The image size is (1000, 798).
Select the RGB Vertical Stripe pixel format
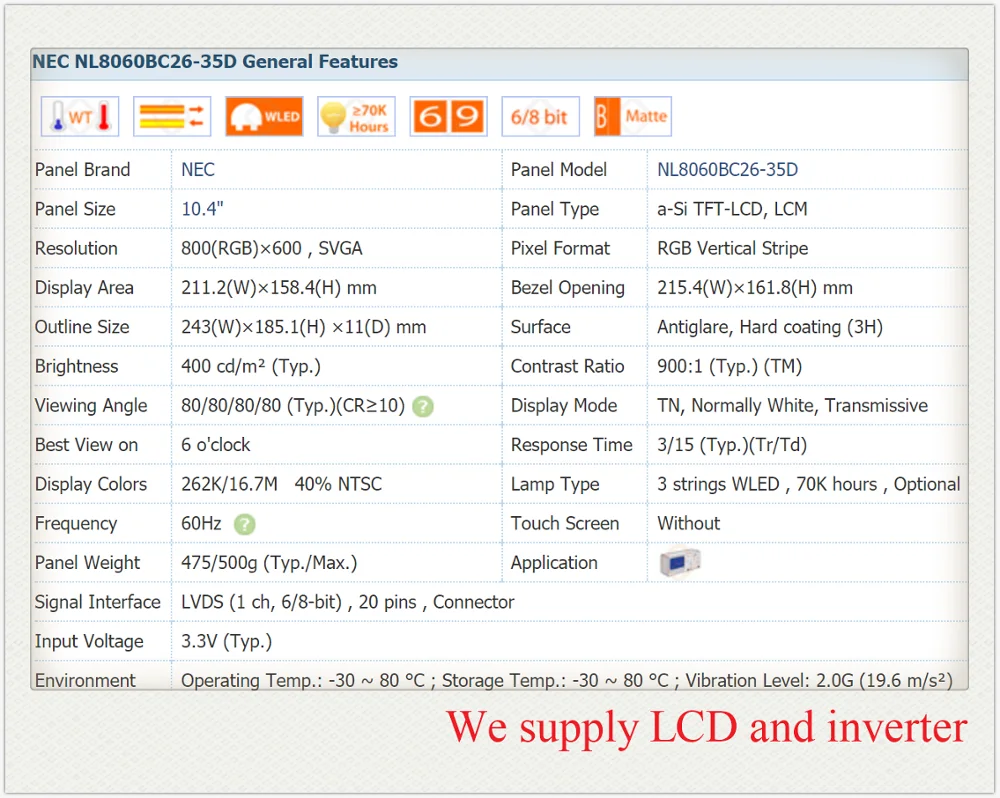coord(732,248)
